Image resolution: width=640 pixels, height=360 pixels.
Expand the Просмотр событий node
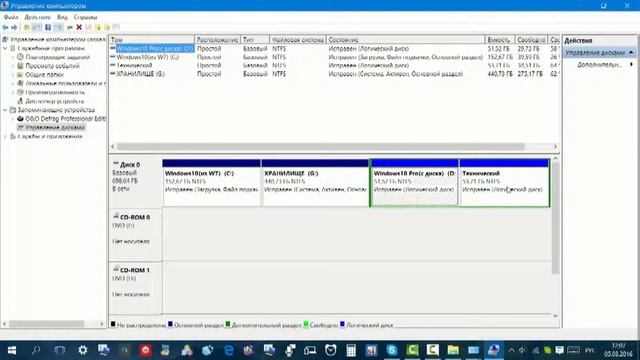point(13,66)
